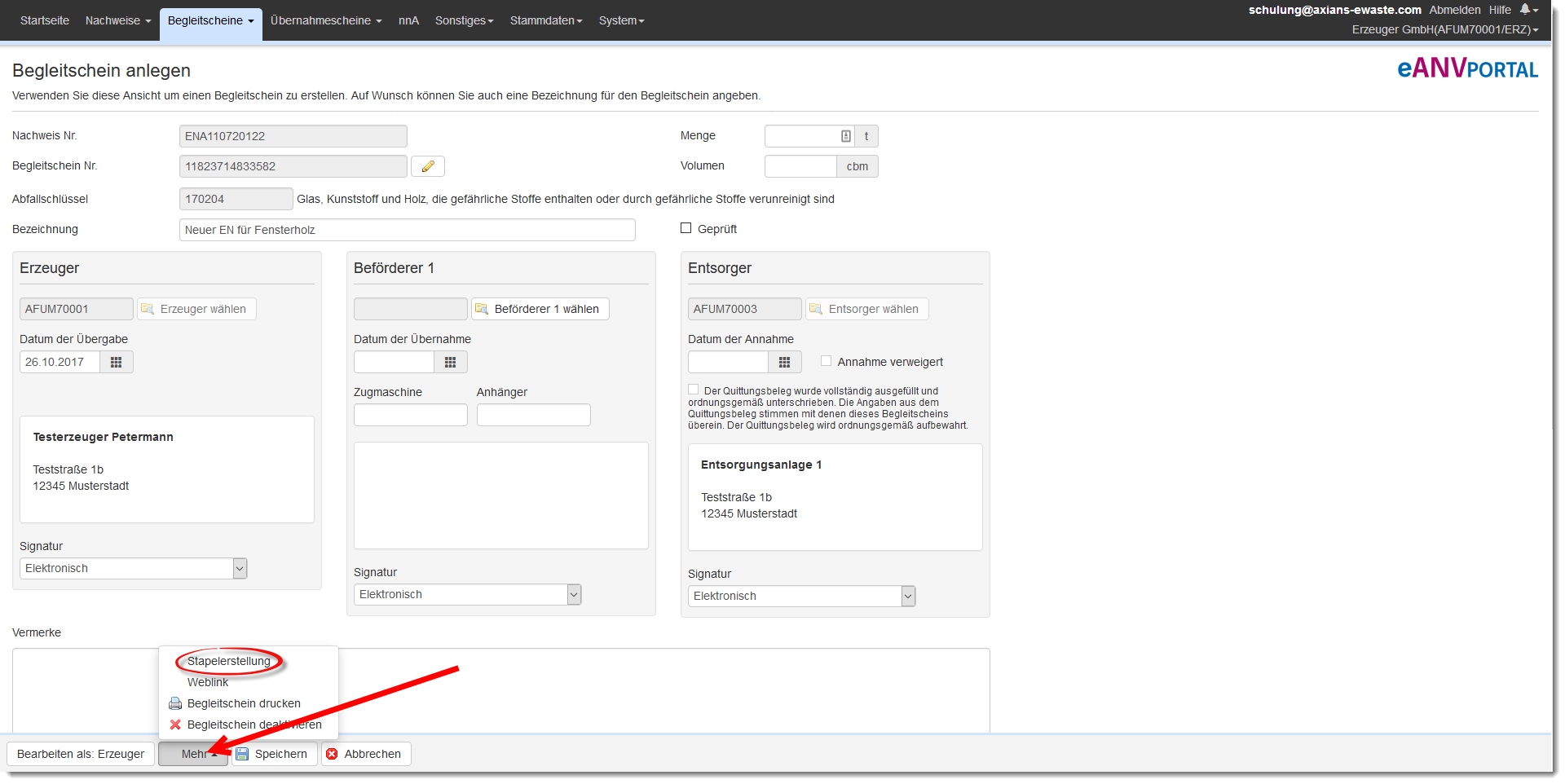
Task: Go to Startseite
Action: tap(45, 20)
